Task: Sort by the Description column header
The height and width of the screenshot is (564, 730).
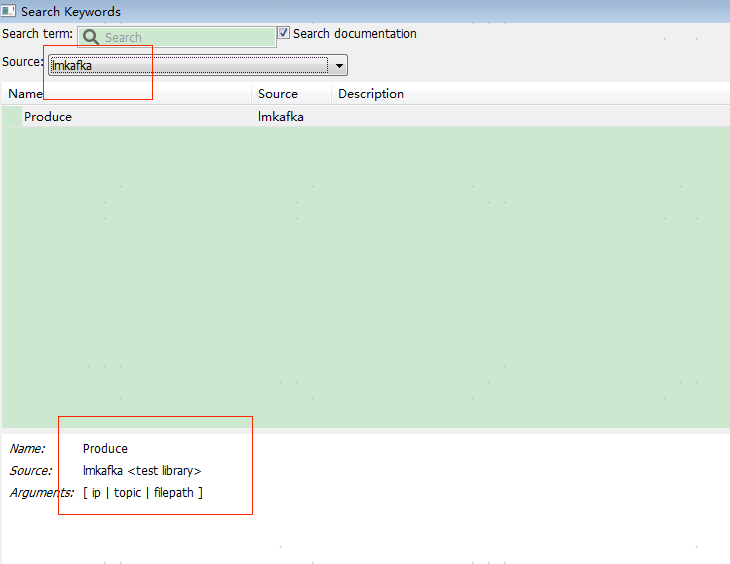Action: pyautogui.click(x=531, y=94)
